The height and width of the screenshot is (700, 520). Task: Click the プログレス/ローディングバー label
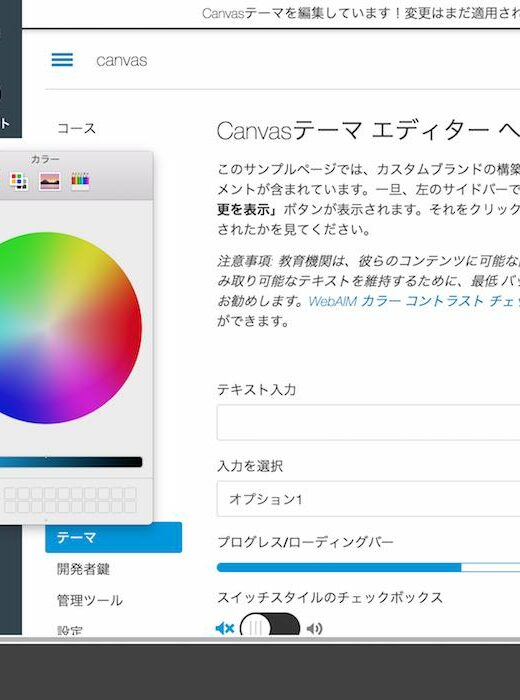(x=305, y=542)
